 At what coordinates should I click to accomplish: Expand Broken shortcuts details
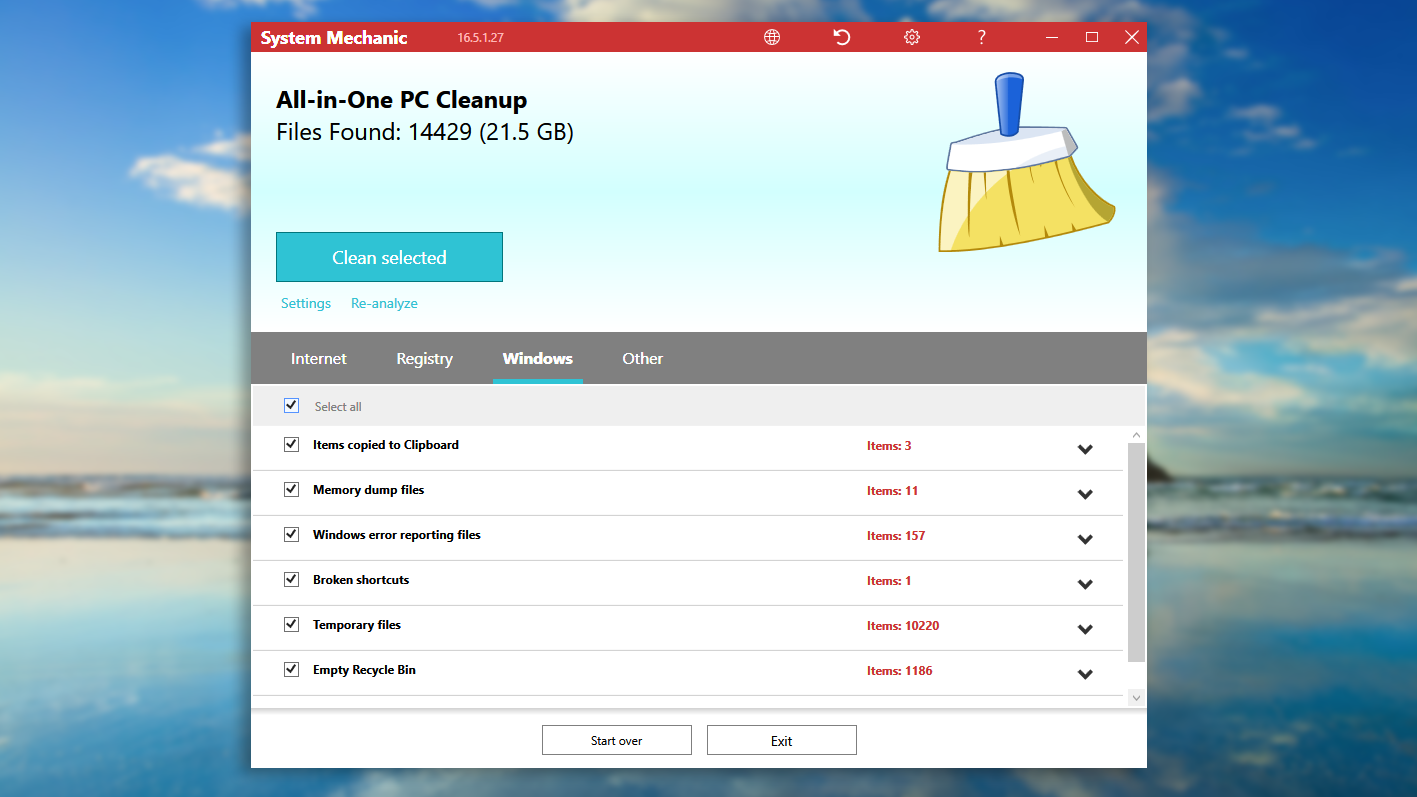click(x=1085, y=585)
